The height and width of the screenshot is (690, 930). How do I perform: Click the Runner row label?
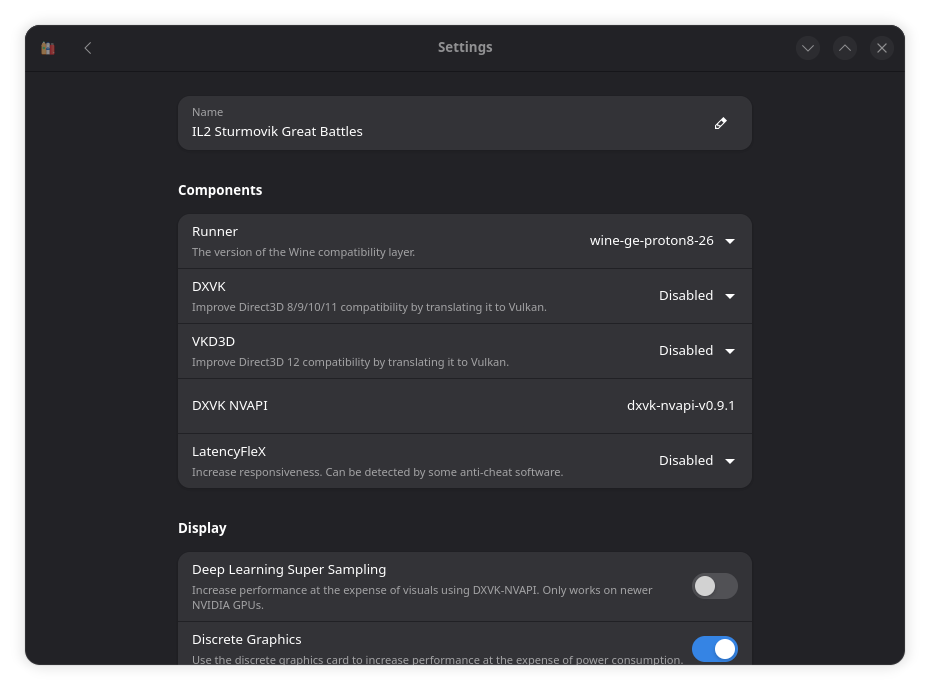coord(215,232)
